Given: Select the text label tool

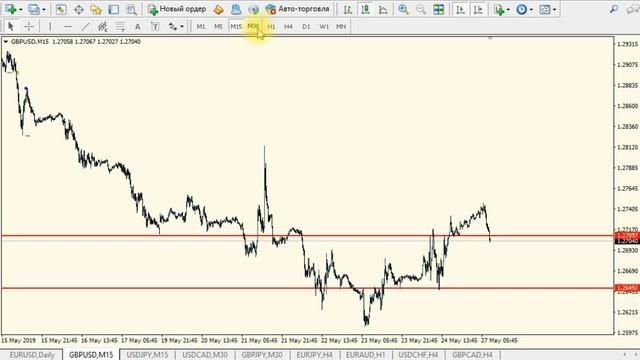Looking at the screenshot, I should (155, 27).
